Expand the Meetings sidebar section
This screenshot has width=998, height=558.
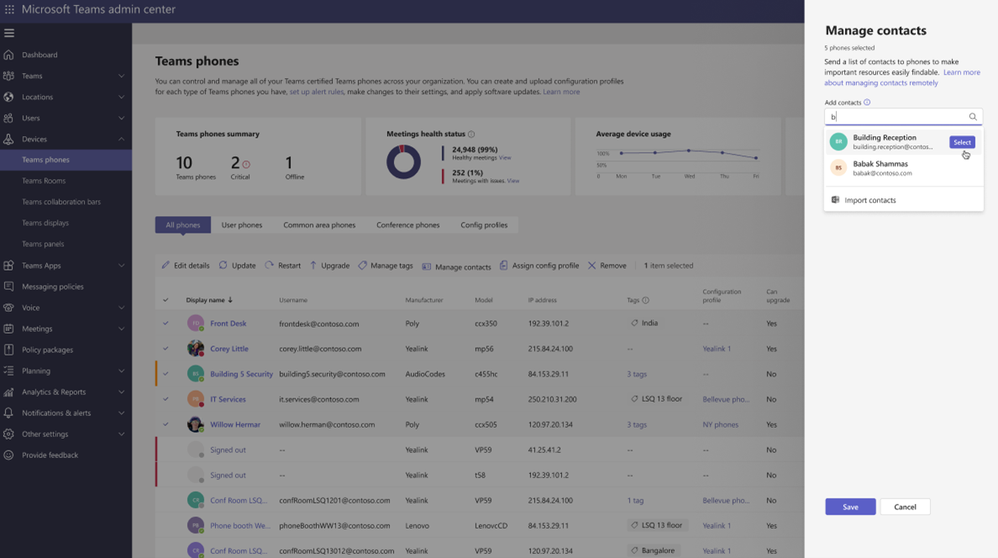pos(121,328)
